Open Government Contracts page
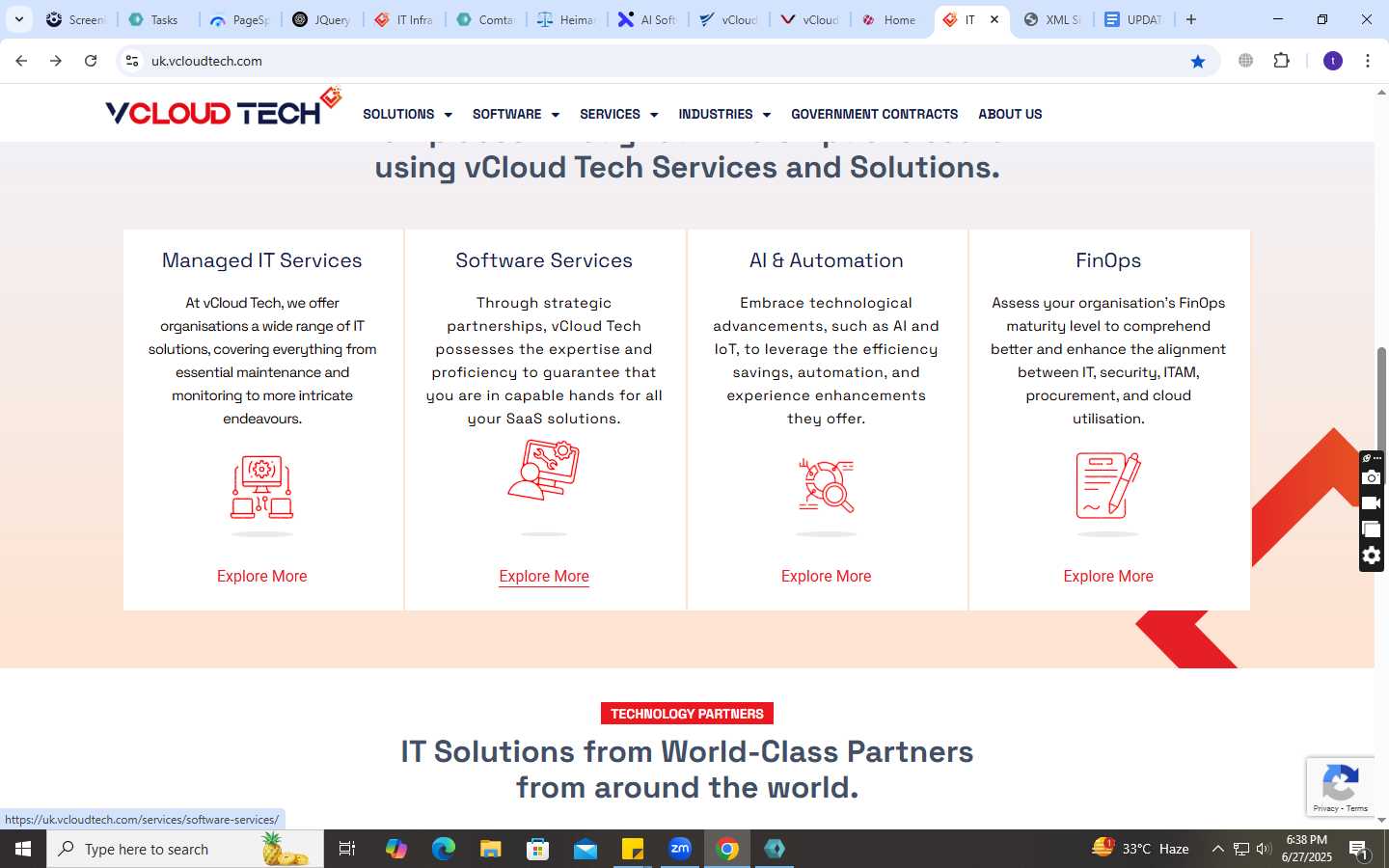 point(874,114)
